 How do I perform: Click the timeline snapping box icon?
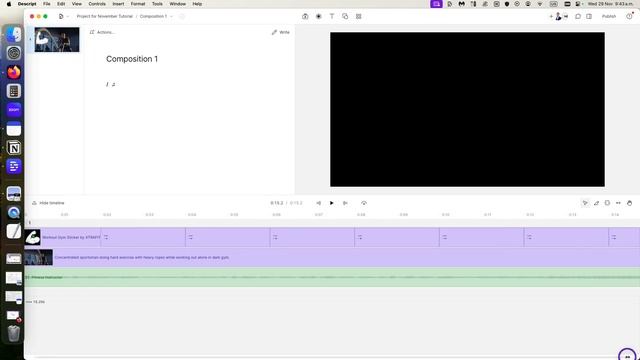607,203
